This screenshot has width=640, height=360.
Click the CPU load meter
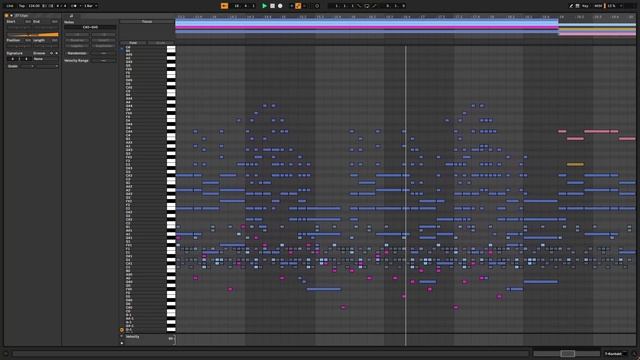tap(612, 6)
